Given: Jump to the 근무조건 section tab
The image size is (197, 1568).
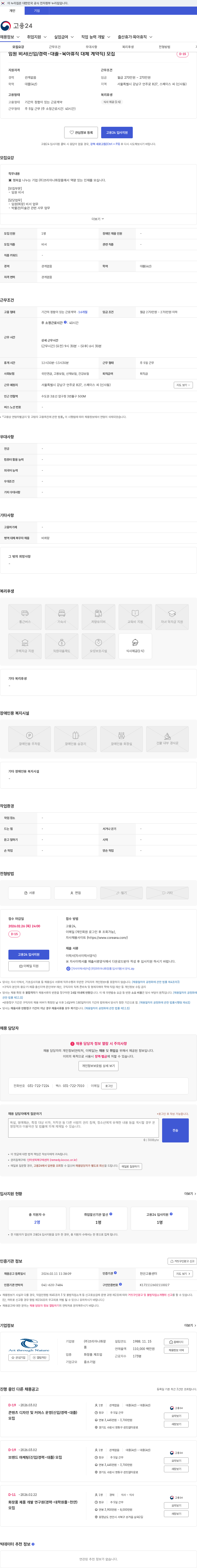Looking at the screenshot, I should [55, 47].
